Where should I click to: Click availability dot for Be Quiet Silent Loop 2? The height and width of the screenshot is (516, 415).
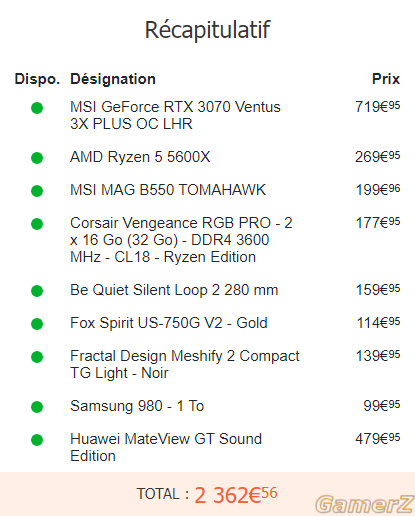tap(37, 291)
